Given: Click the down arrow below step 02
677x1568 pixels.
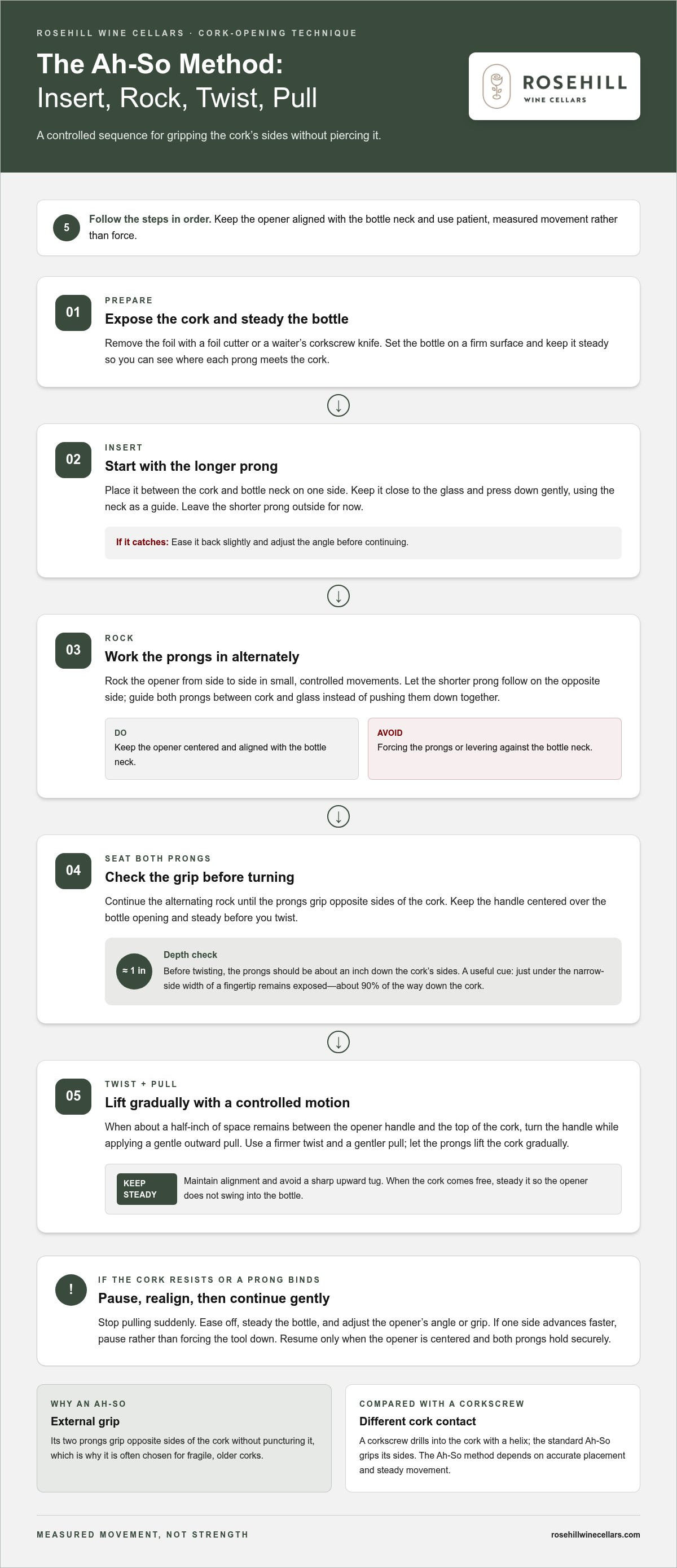Looking at the screenshot, I should [x=338, y=596].
